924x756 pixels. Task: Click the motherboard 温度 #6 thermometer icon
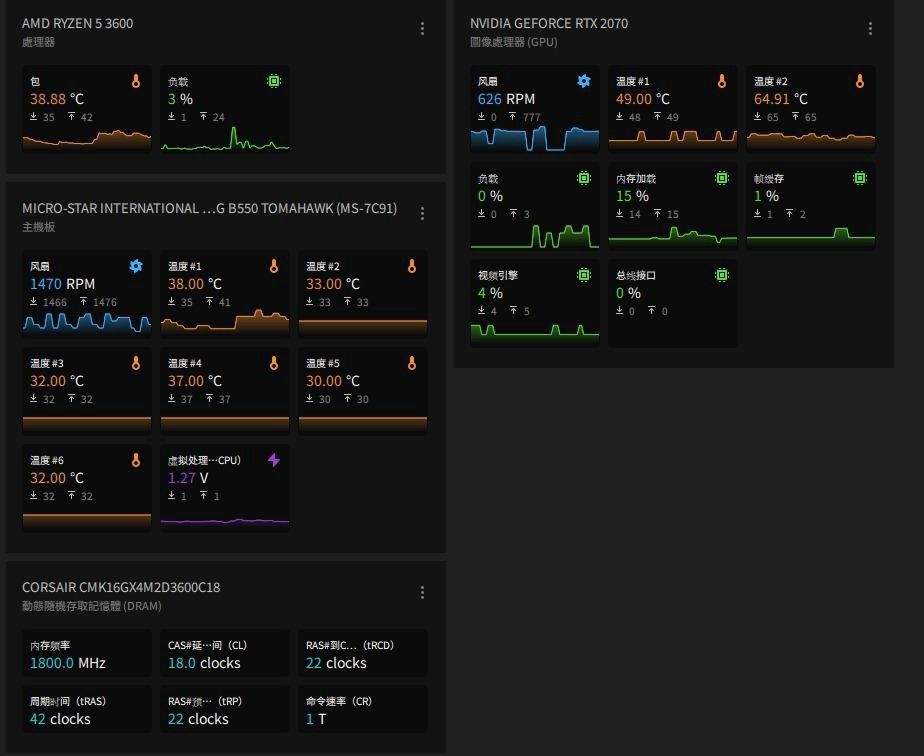point(136,460)
